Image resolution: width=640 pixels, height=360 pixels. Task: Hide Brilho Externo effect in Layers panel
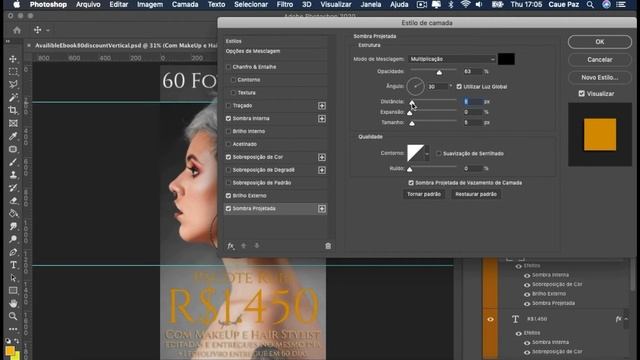pos(527,294)
